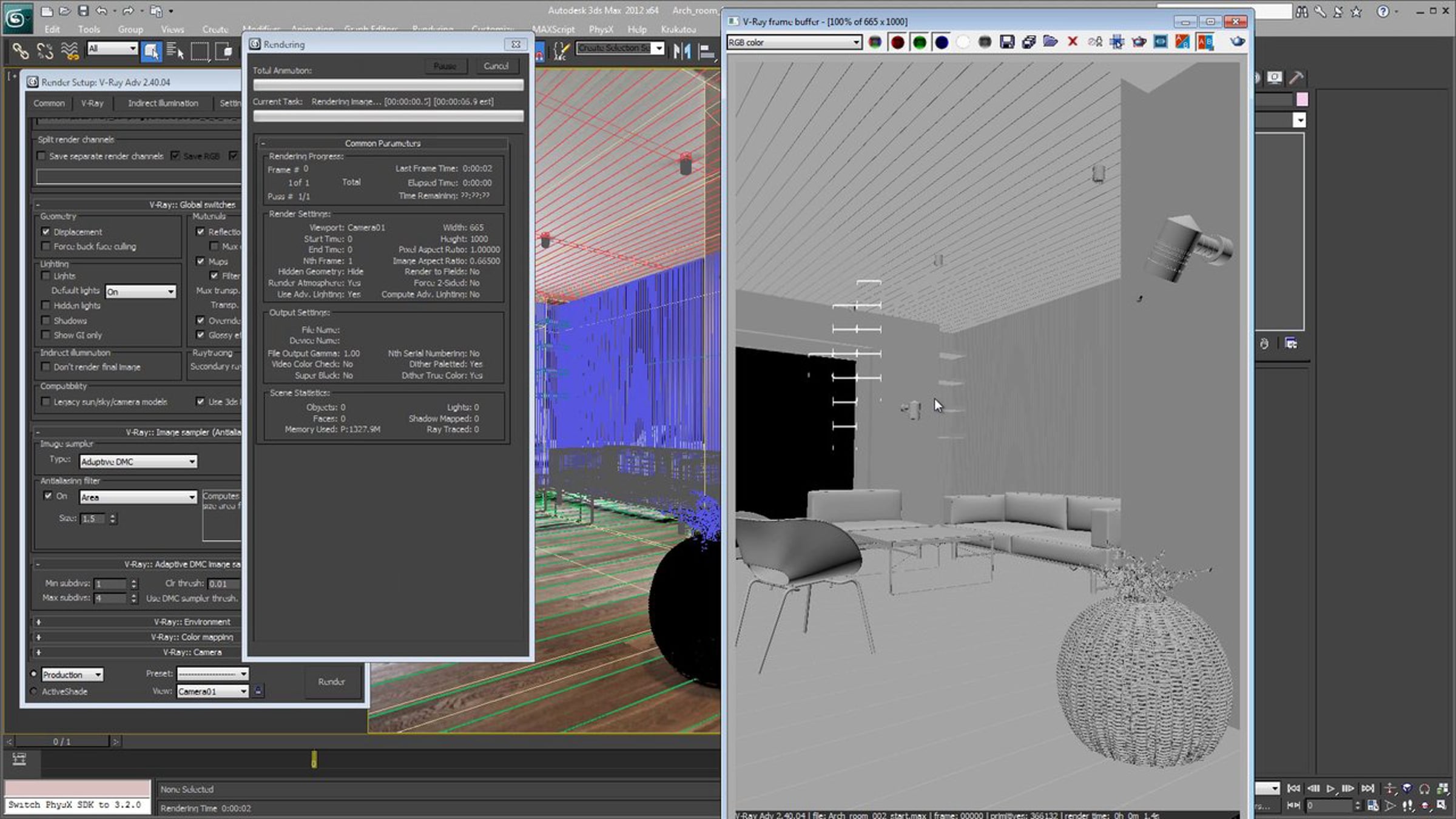The width and height of the screenshot is (1456, 819).
Task: Toggle Legacy sun/sky/camera models checkbox
Action: pyautogui.click(x=45, y=402)
